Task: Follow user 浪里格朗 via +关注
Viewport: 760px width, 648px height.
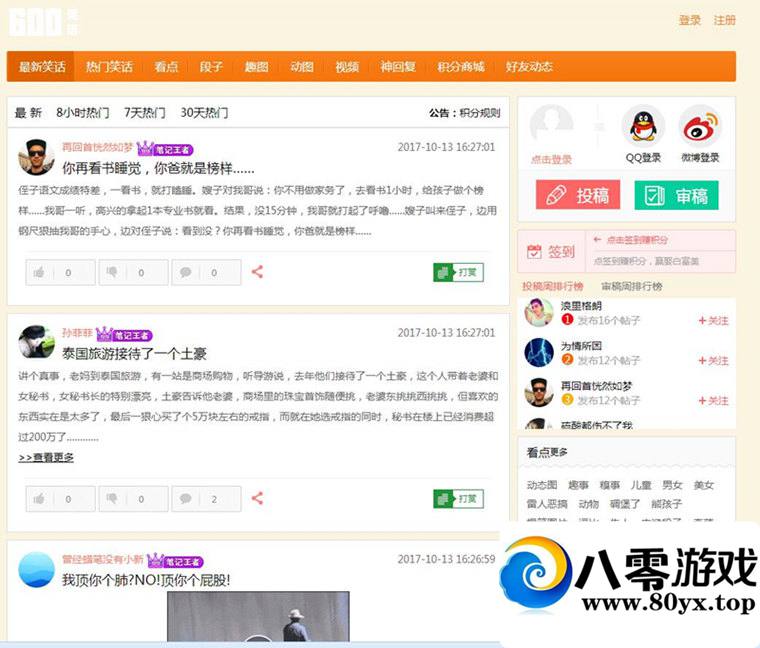Action: pos(713,320)
